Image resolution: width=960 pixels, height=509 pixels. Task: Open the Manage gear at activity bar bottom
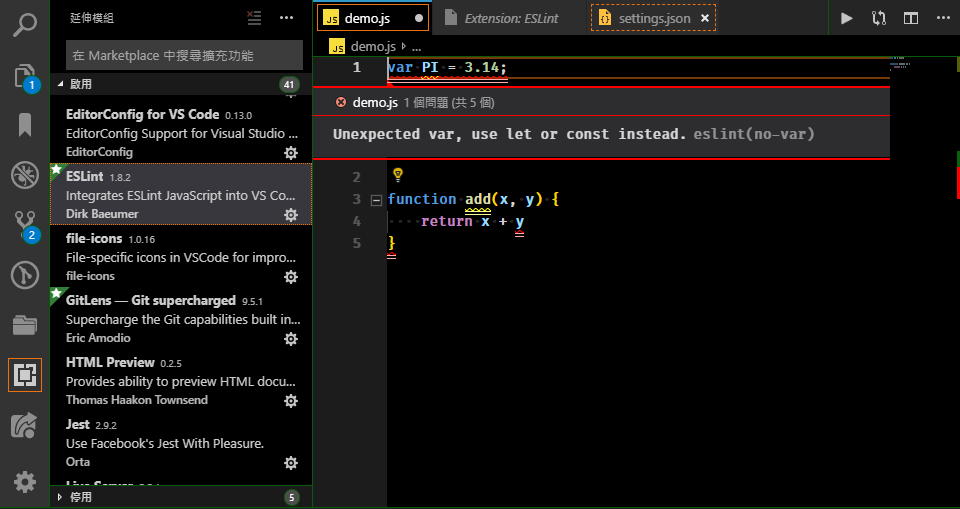click(x=24, y=483)
